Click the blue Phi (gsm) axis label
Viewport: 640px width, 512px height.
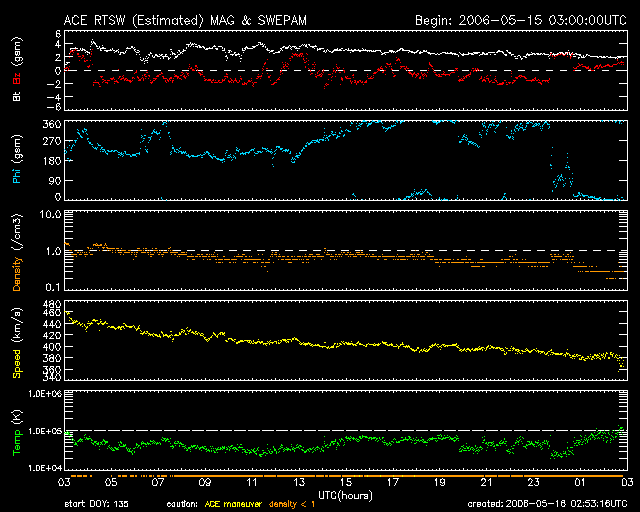click(x=16, y=161)
